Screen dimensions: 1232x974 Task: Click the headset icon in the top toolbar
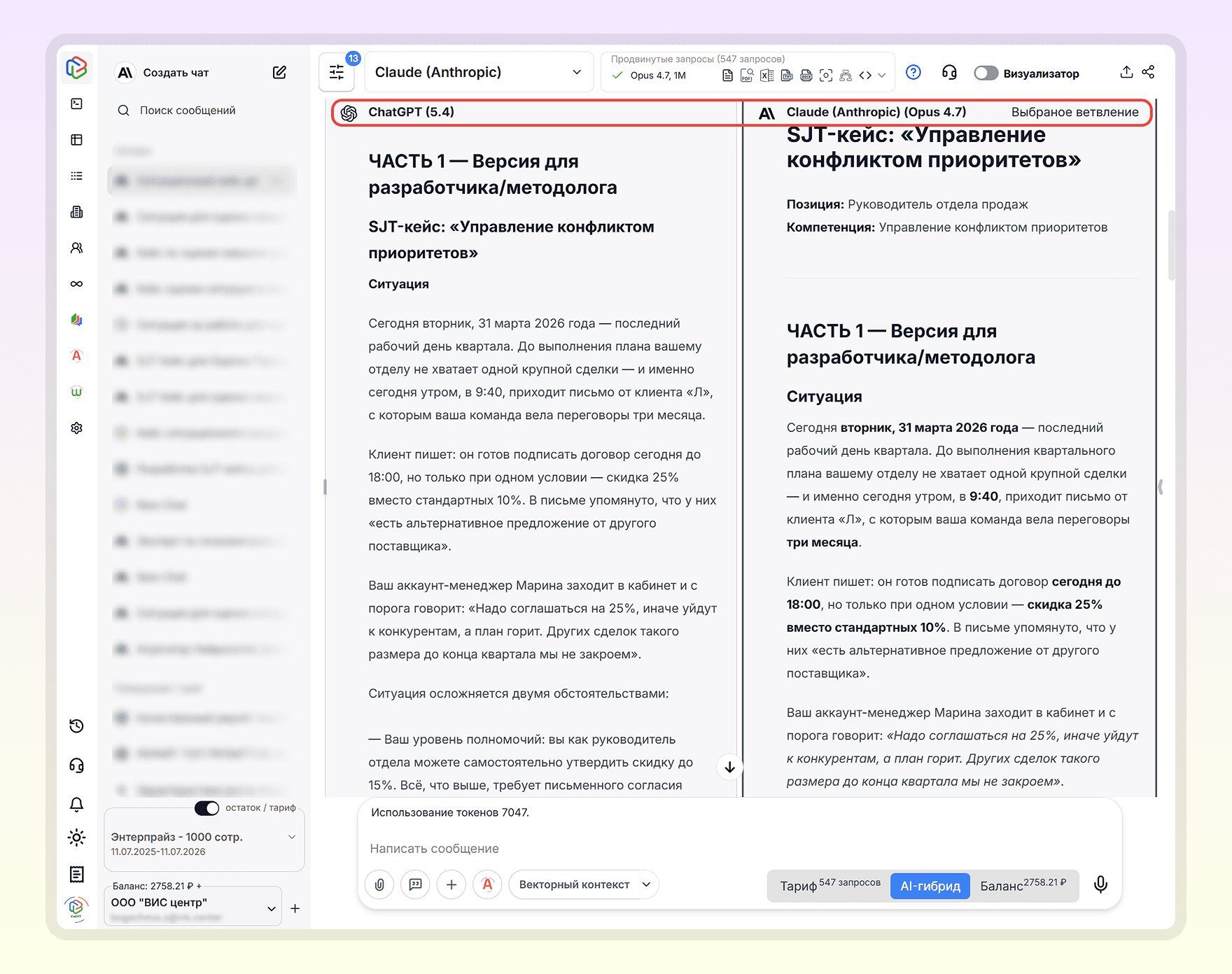coord(949,72)
